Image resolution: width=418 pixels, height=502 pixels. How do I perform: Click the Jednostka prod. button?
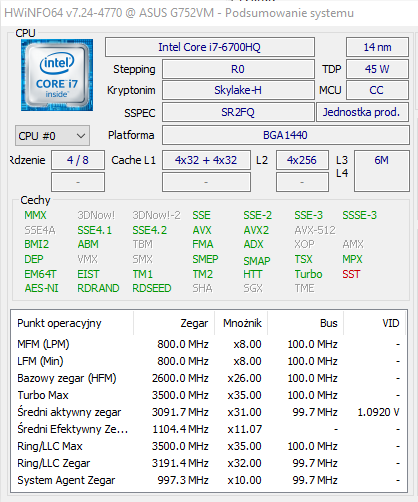coord(361,112)
